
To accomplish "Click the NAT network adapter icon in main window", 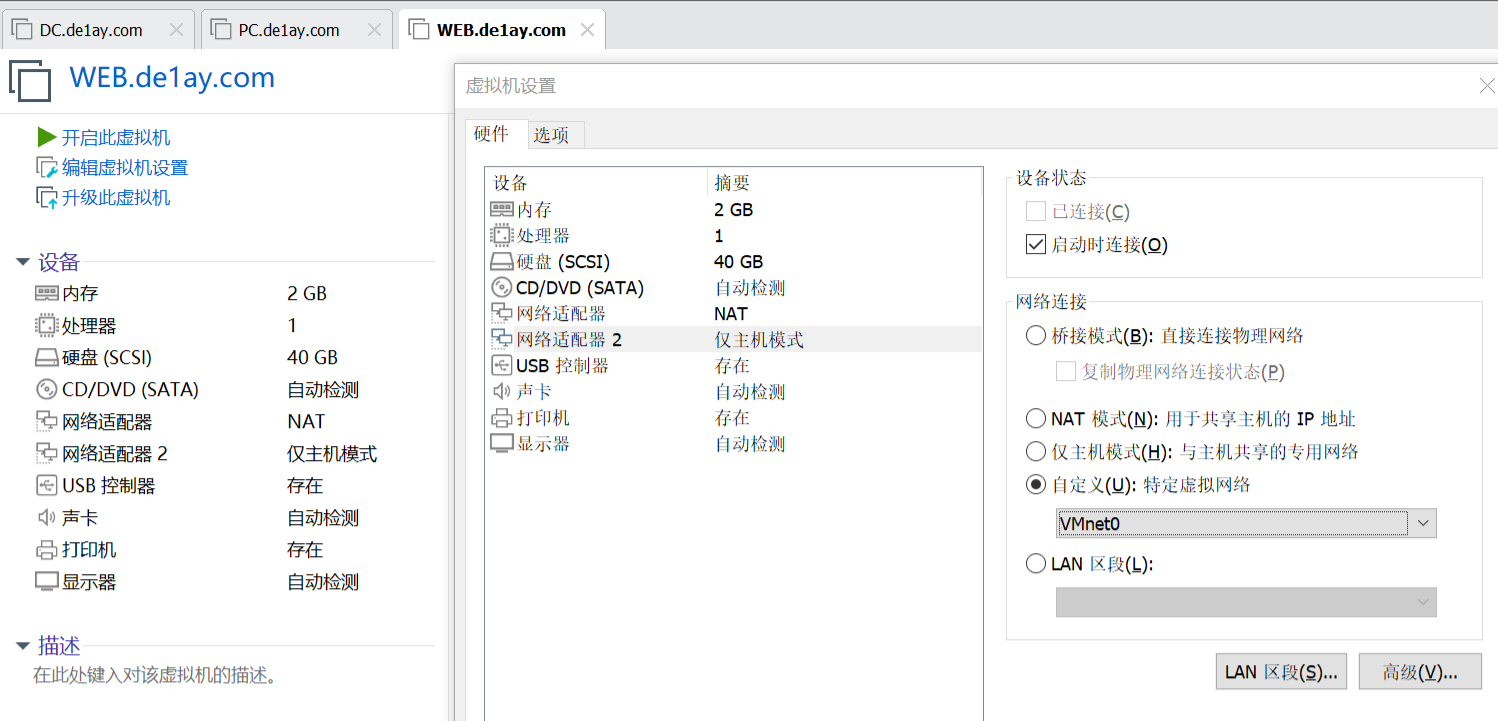I will 47,422.
